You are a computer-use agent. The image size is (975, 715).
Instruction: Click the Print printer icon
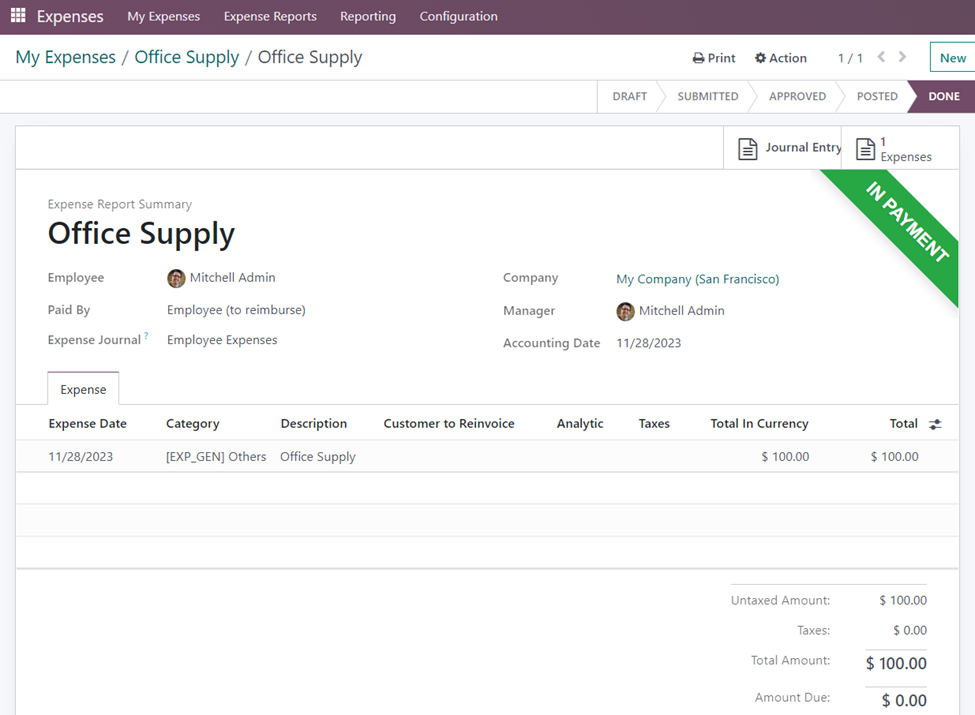coord(698,58)
